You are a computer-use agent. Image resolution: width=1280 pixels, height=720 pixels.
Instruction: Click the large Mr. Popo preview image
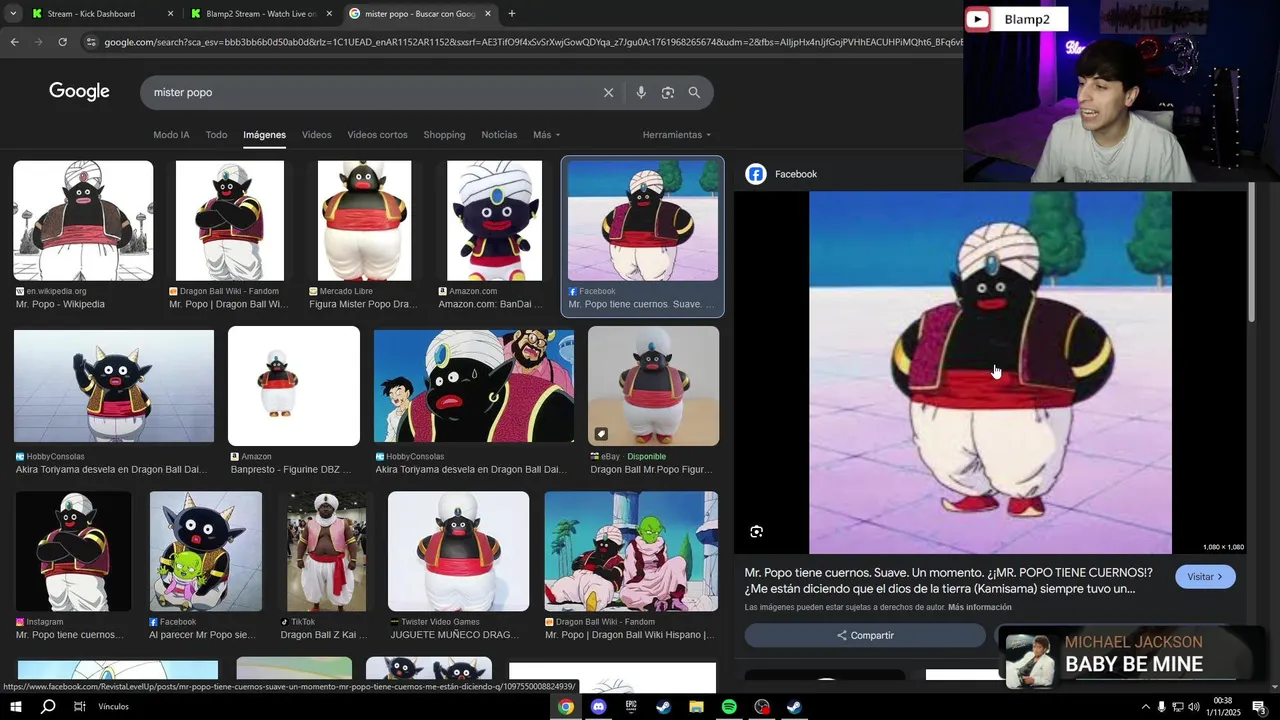click(990, 372)
